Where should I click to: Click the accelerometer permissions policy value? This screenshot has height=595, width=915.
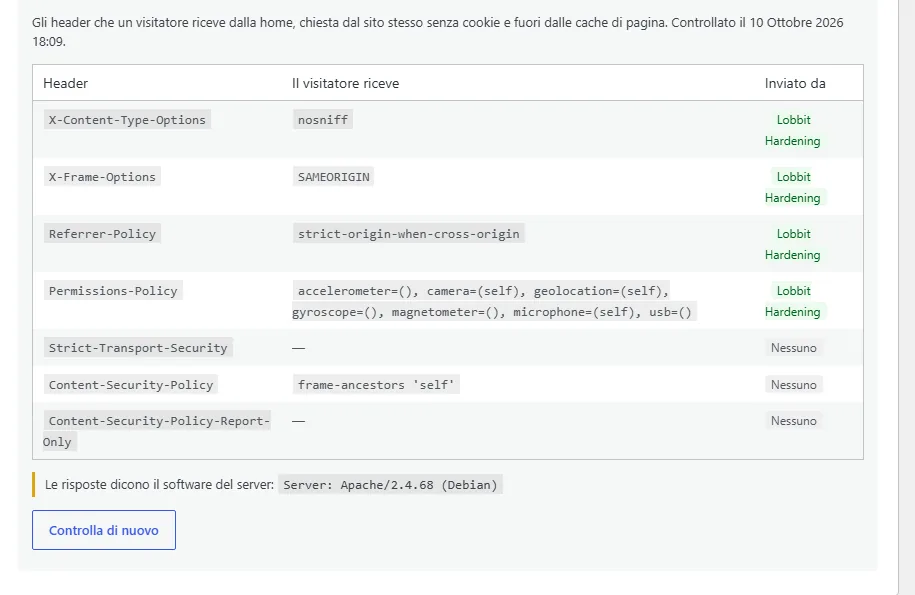point(494,302)
